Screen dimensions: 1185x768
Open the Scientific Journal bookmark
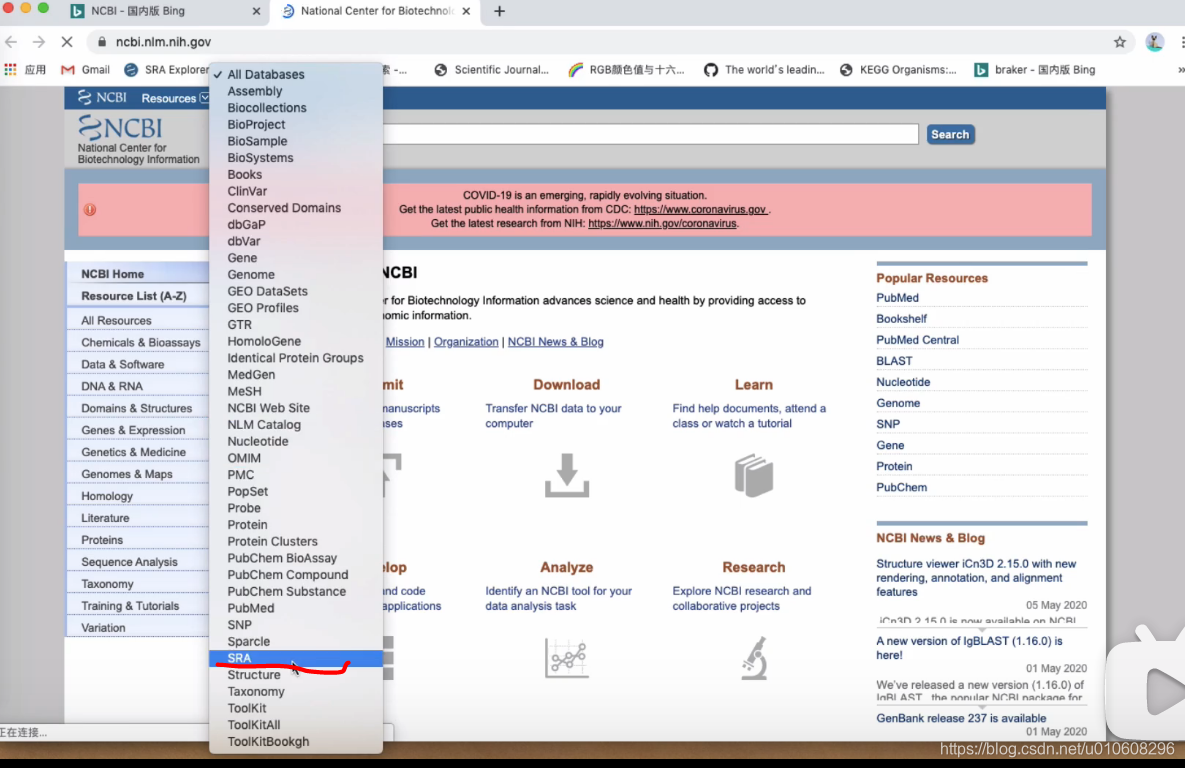pyautogui.click(x=491, y=70)
